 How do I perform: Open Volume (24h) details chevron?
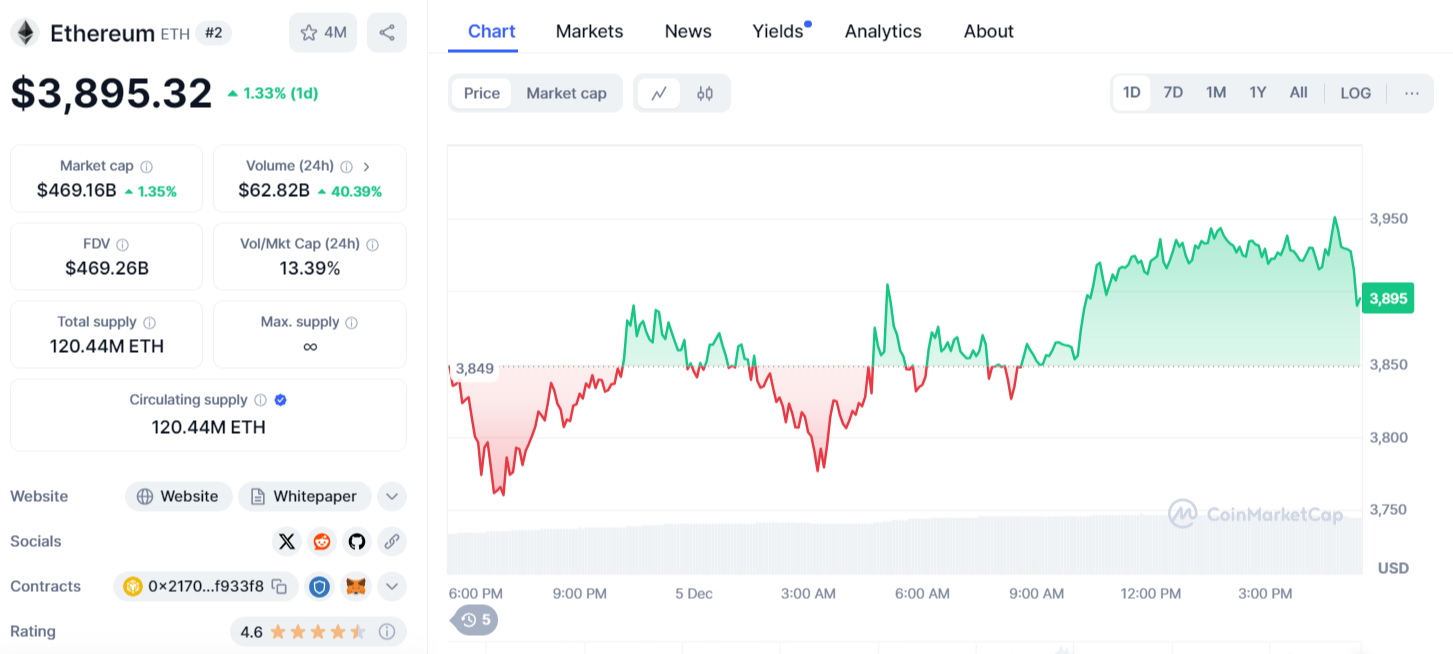(x=367, y=167)
